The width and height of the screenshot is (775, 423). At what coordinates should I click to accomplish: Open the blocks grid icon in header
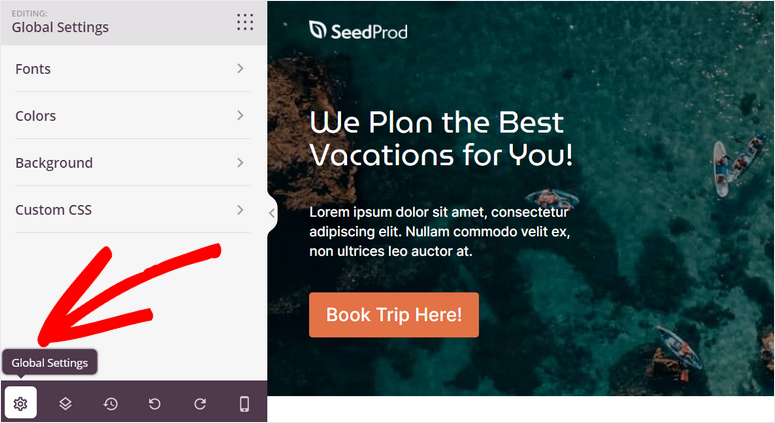tap(245, 22)
